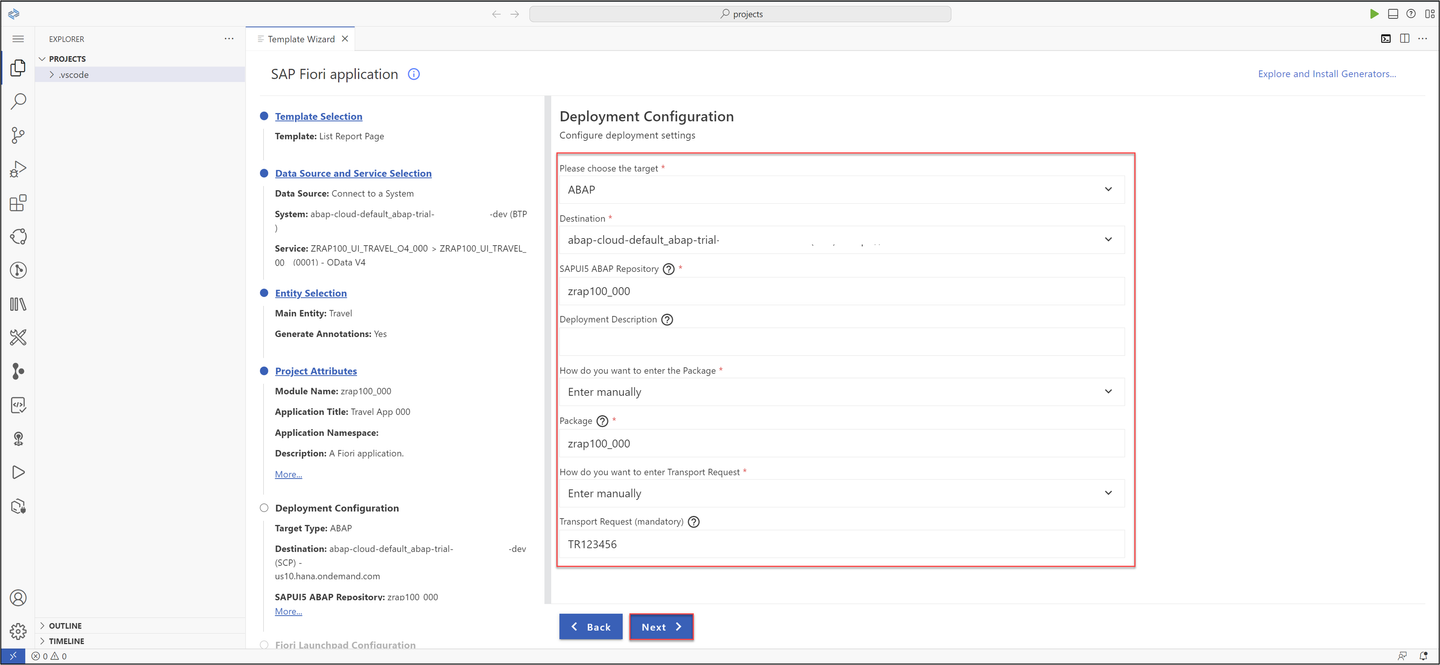
Task: Go forward using the title bar right arrow
Action: pyautogui.click(x=515, y=14)
